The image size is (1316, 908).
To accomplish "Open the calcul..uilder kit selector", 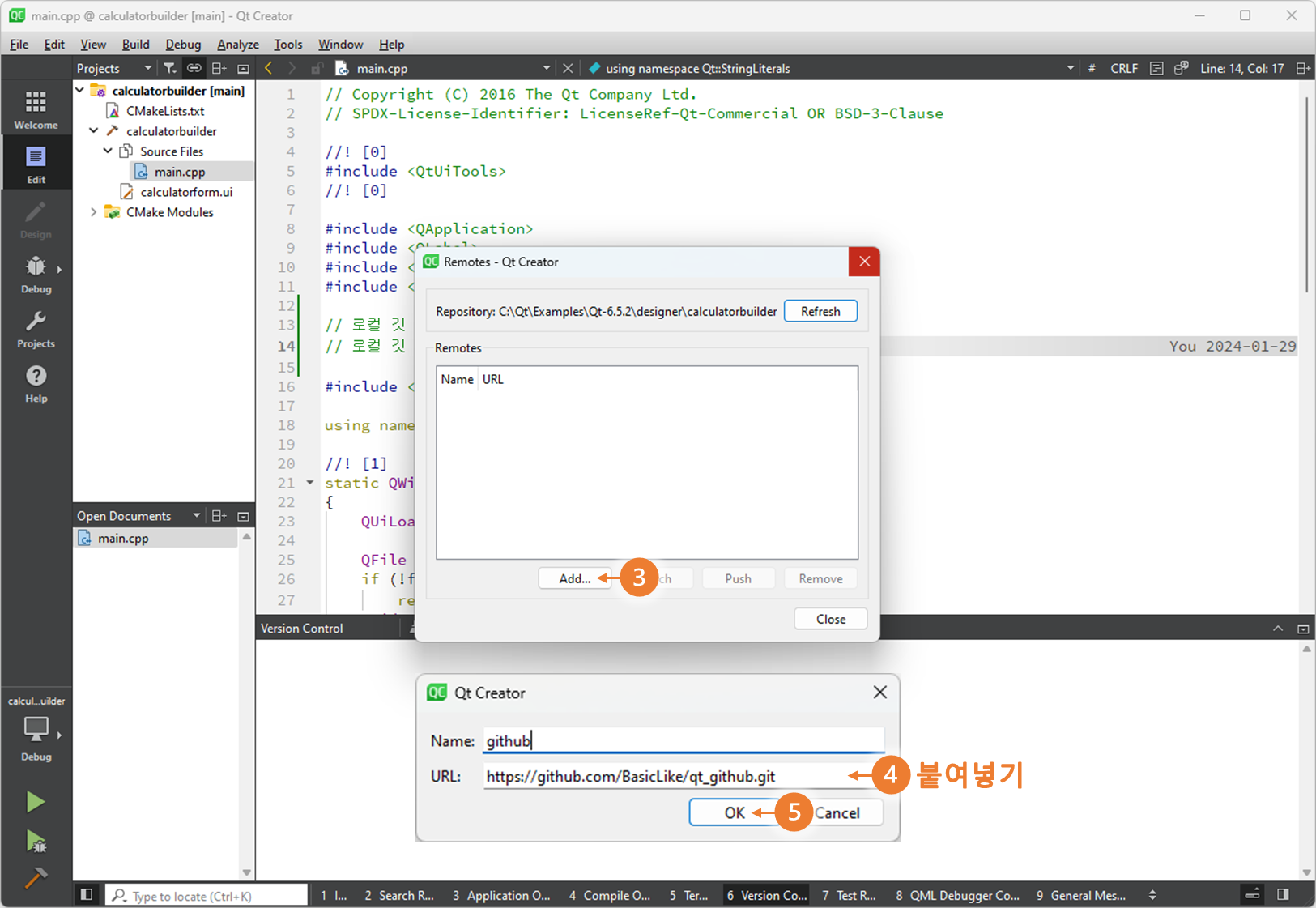I will 36,727.
